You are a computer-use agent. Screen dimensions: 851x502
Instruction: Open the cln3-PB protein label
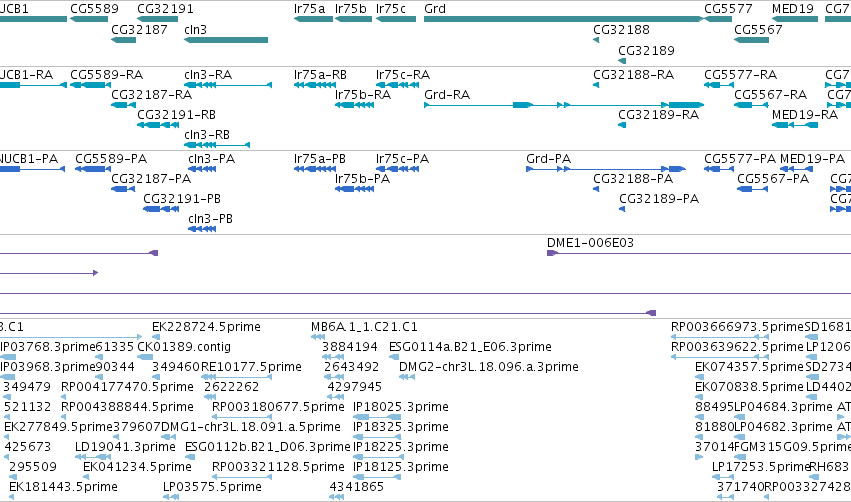pos(211,219)
